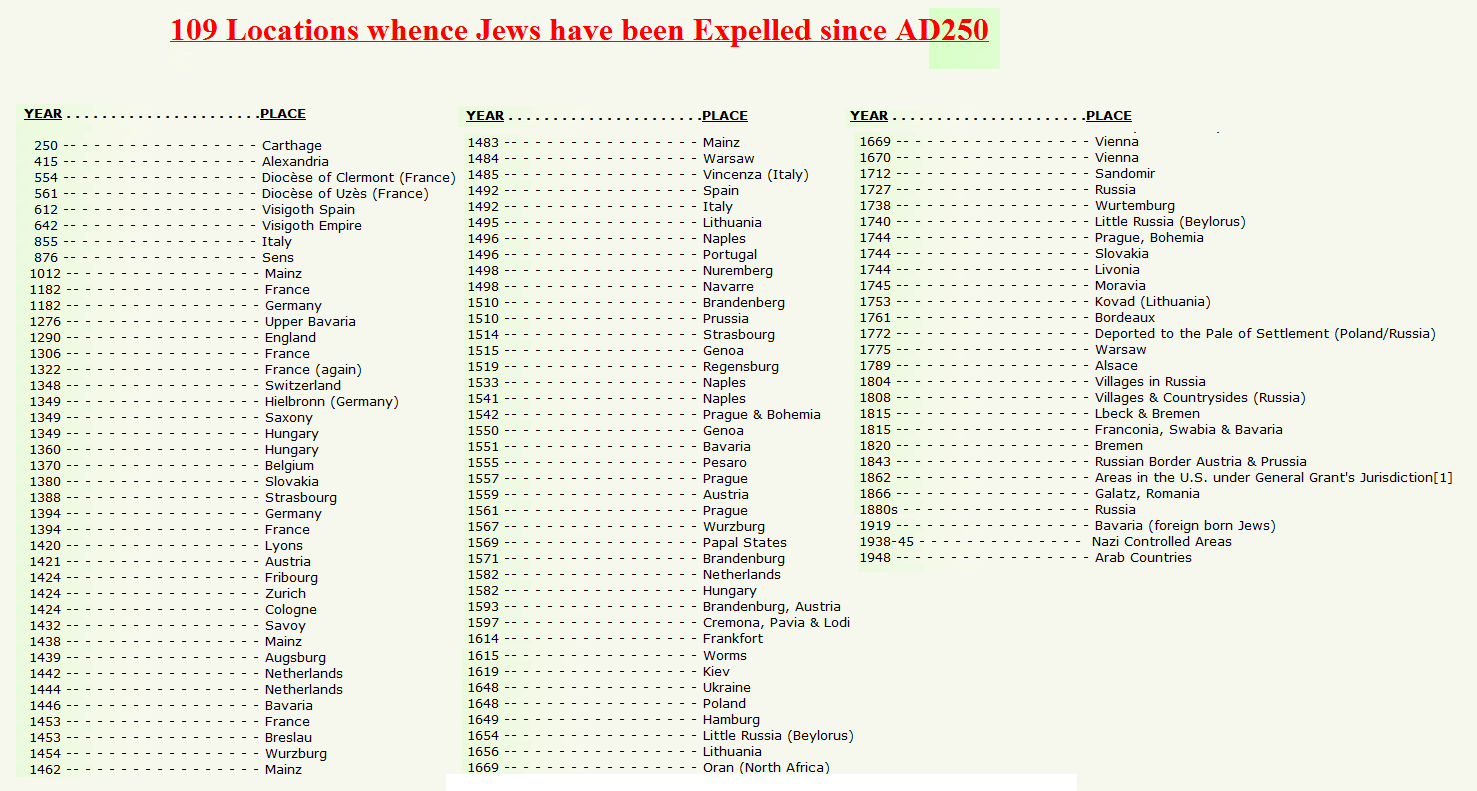1477x791 pixels.
Task: Select the Carthage entry for year 250
Action: (292, 146)
